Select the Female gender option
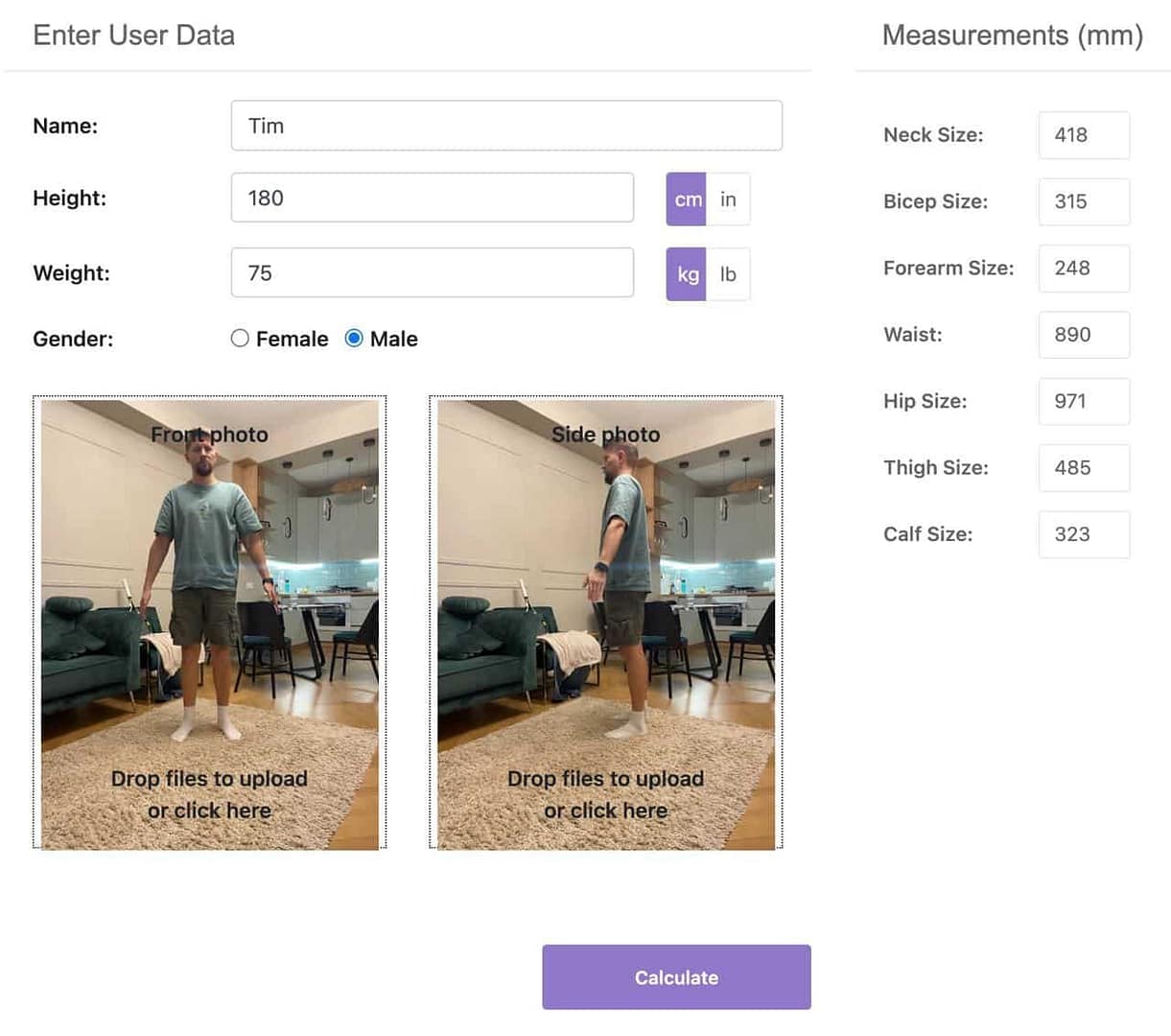1171x1036 pixels. [x=241, y=339]
